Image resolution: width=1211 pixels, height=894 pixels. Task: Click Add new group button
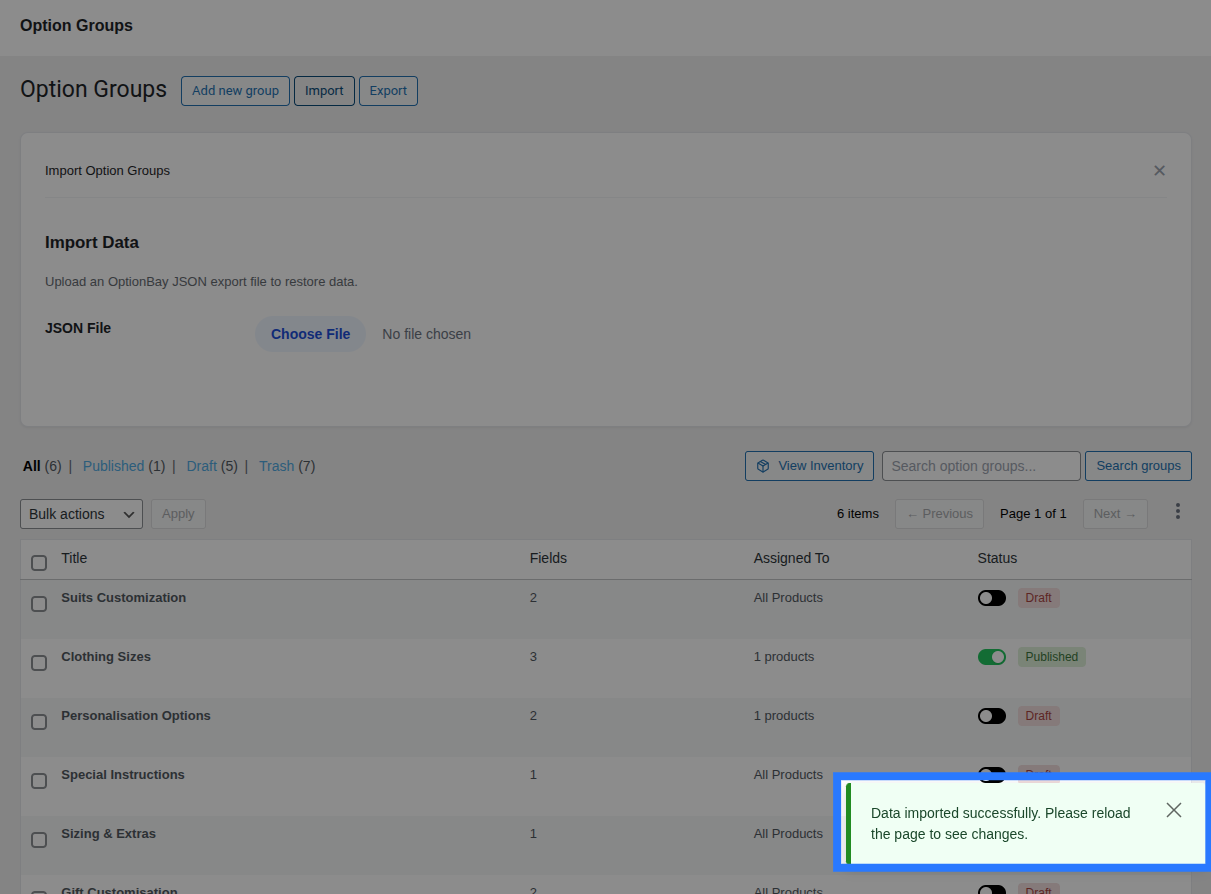pos(235,91)
